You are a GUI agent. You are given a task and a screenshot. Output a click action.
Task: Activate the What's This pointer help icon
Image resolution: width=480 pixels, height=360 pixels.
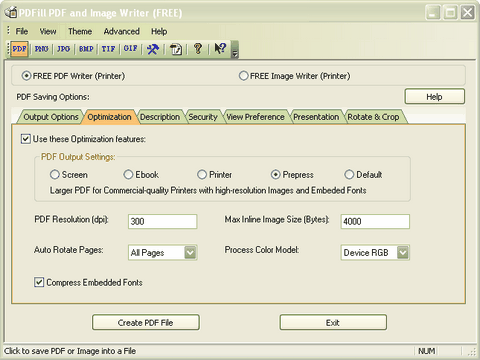click(x=220, y=49)
